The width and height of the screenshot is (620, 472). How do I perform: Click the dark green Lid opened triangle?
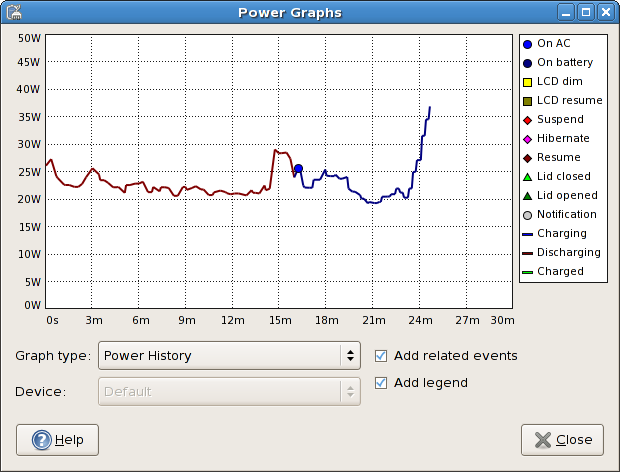click(x=527, y=196)
